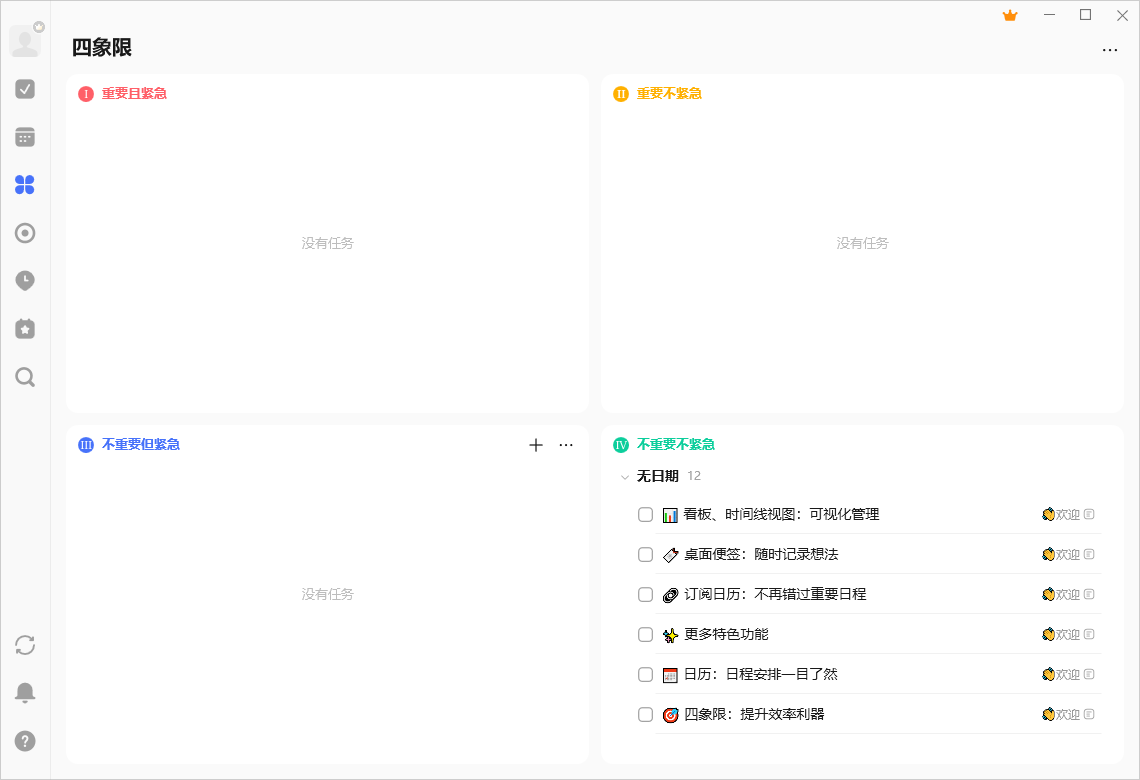Screen dimensions: 1140x780
Task: Check off 看板、时间线视图：可视化管理 task
Action: [x=646, y=515]
